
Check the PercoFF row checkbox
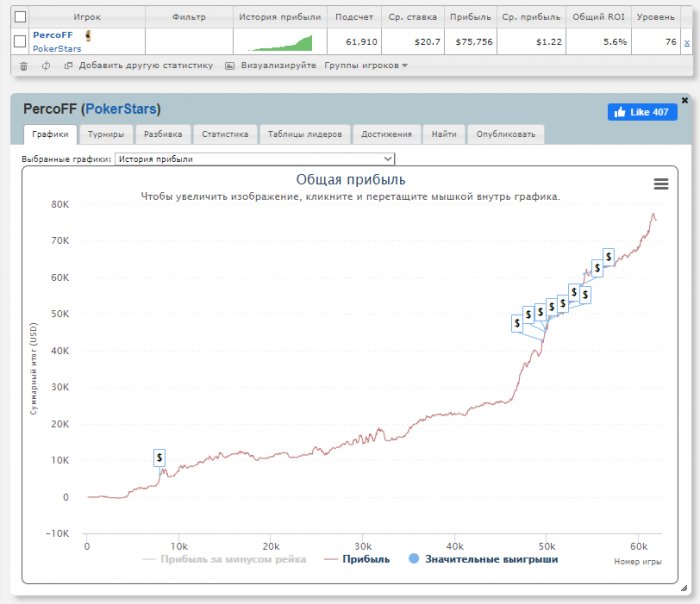pyautogui.click(x=20, y=41)
